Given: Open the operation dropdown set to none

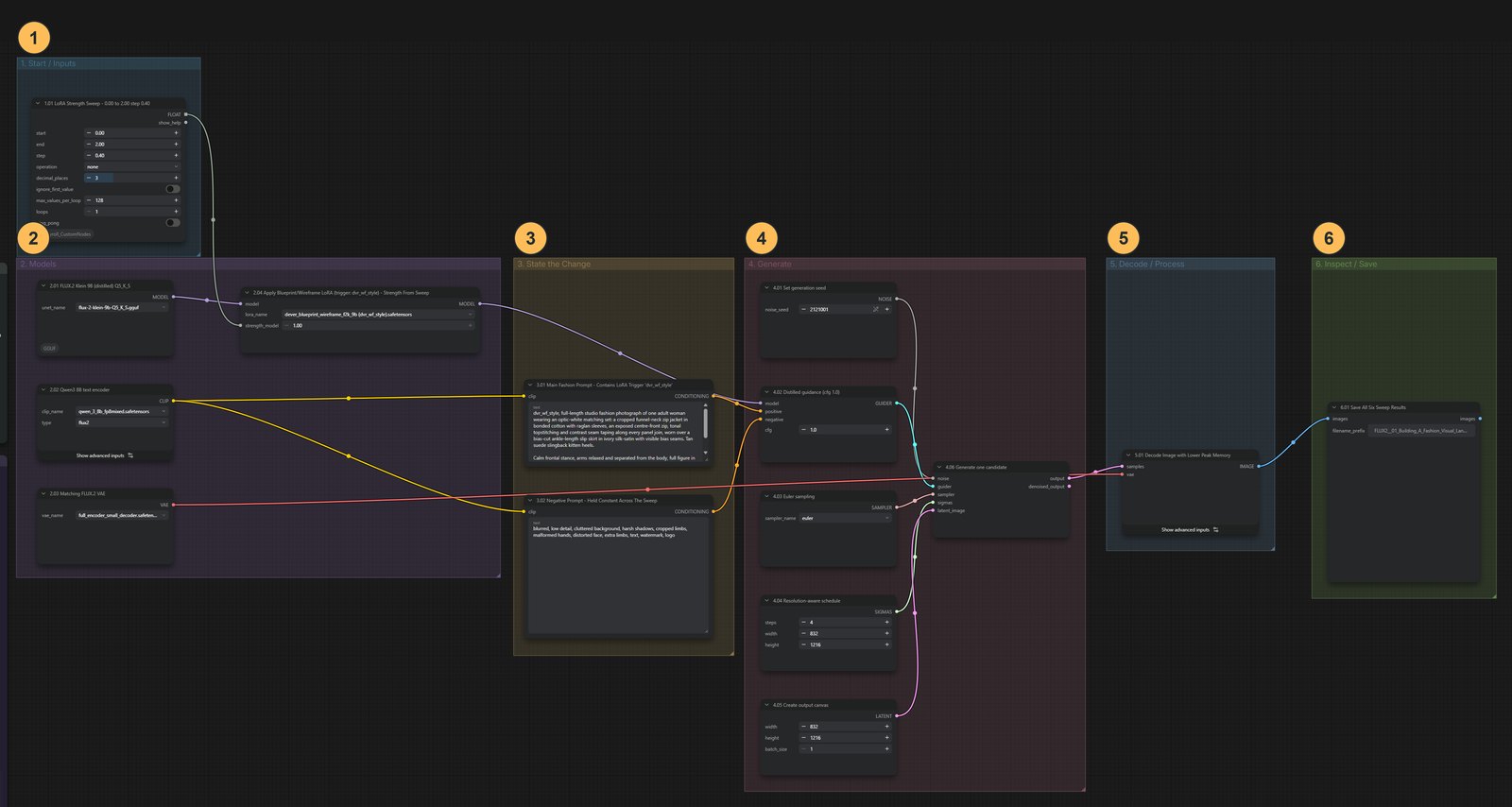Looking at the screenshot, I should 131,166.
